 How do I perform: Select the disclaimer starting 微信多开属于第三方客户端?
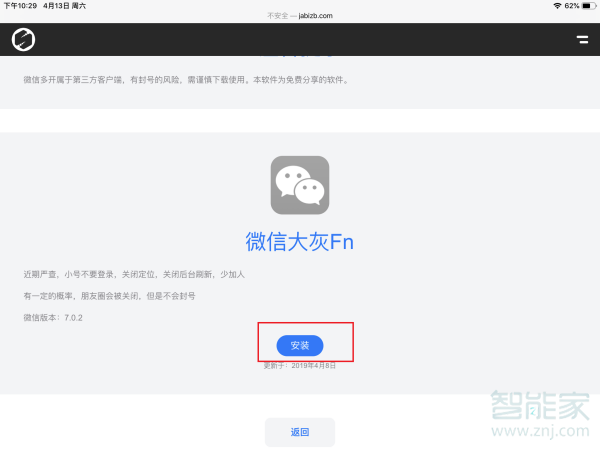[x=186, y=80]
